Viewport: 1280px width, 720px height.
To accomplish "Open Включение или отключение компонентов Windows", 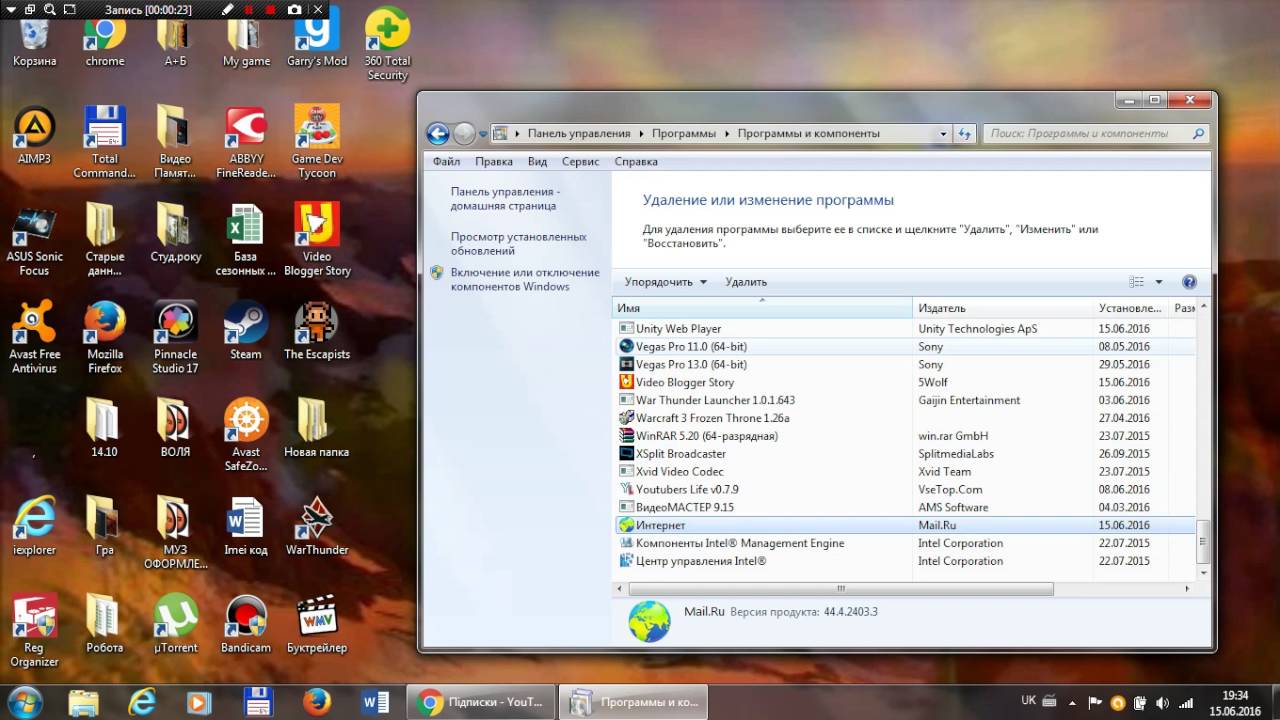I will [524, 279].
